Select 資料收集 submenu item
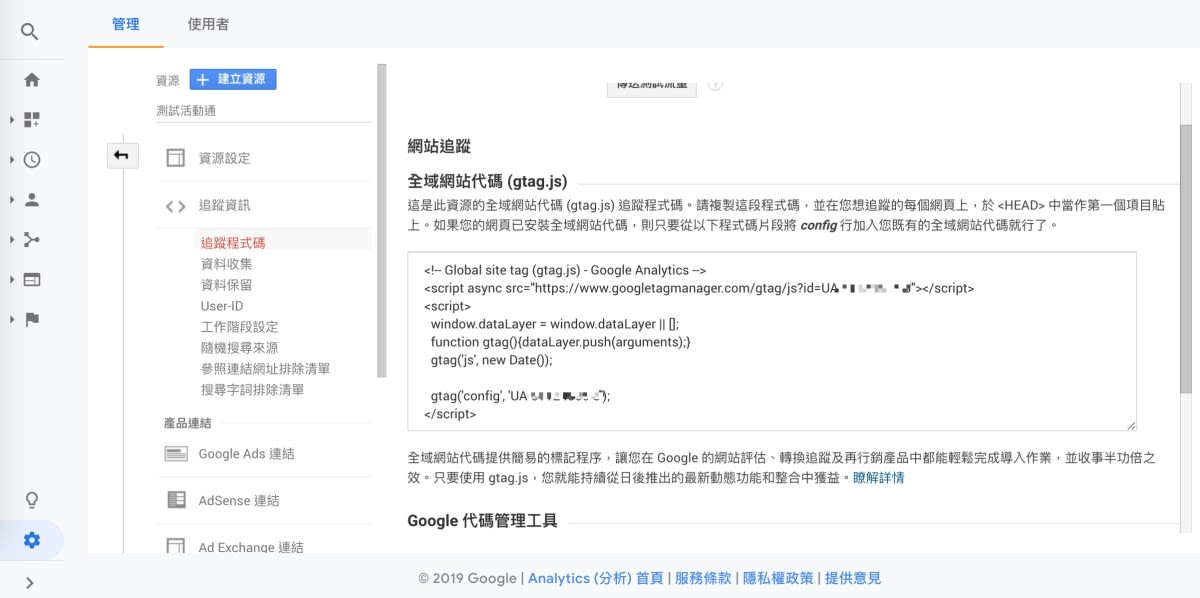This screenshot has height=598, width=1200. point(226,264)
